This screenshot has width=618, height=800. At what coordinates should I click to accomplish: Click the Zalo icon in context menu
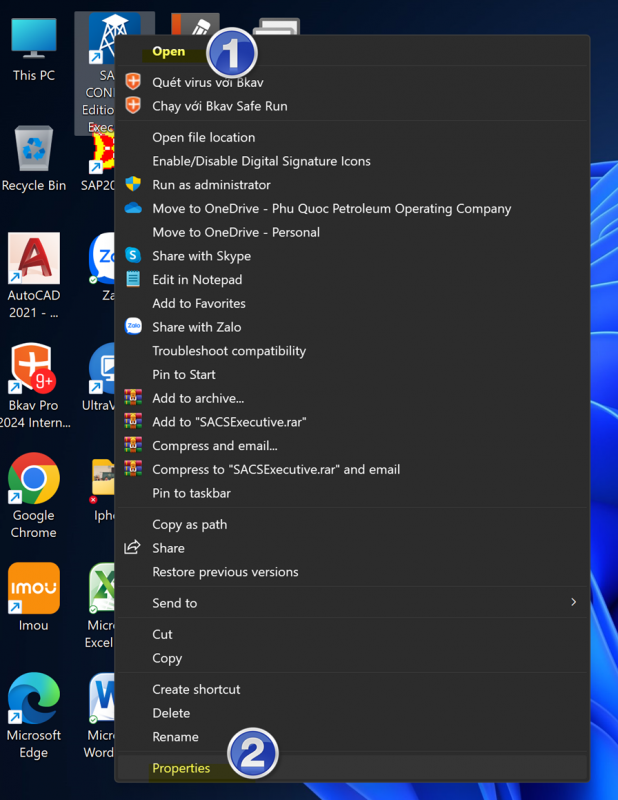tap(133, 326)
